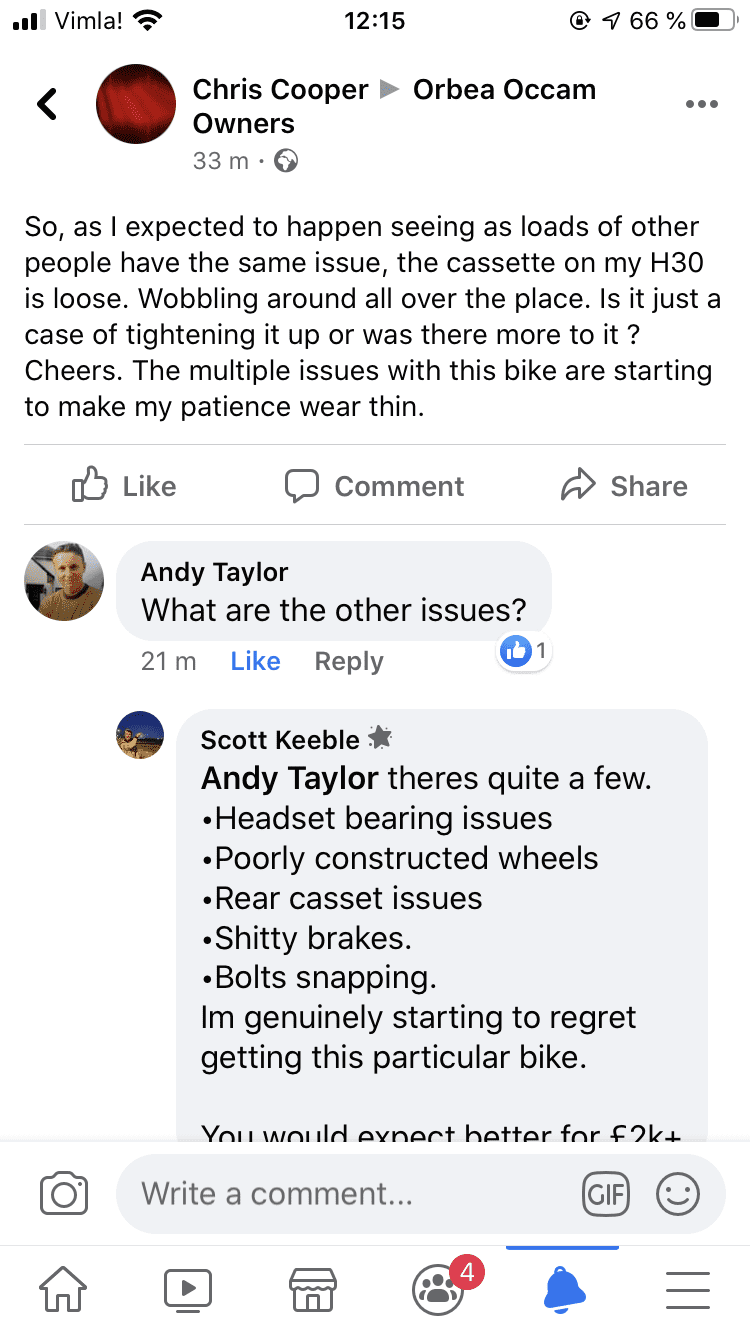The width and height of the screenshot is (750, 1334).
Task: Open Andy Taylor's profile avatar
Action: [x=64, y=582]
